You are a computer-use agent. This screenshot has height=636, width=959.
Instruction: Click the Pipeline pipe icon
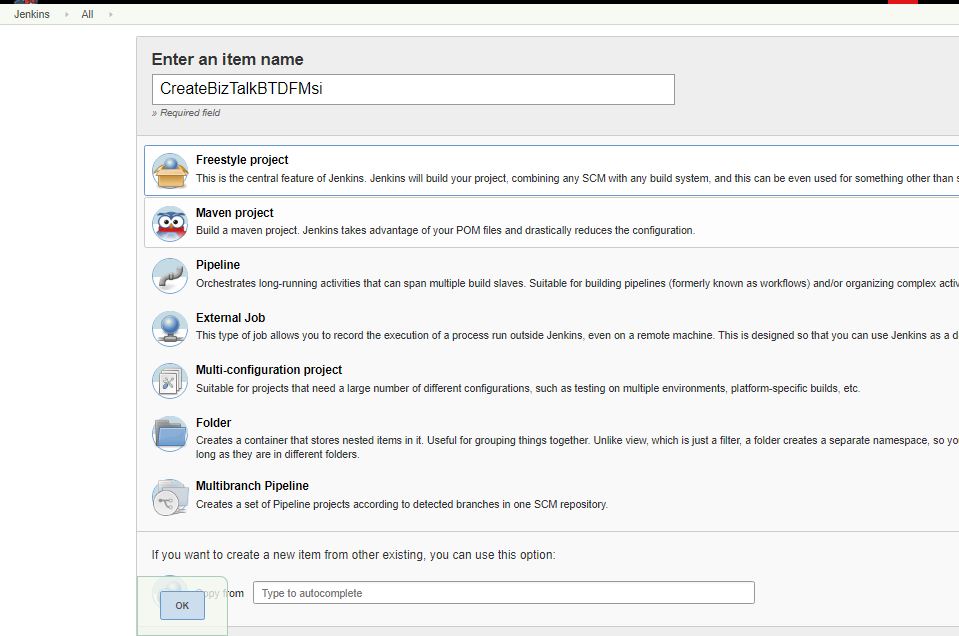[x=170, y=276]
